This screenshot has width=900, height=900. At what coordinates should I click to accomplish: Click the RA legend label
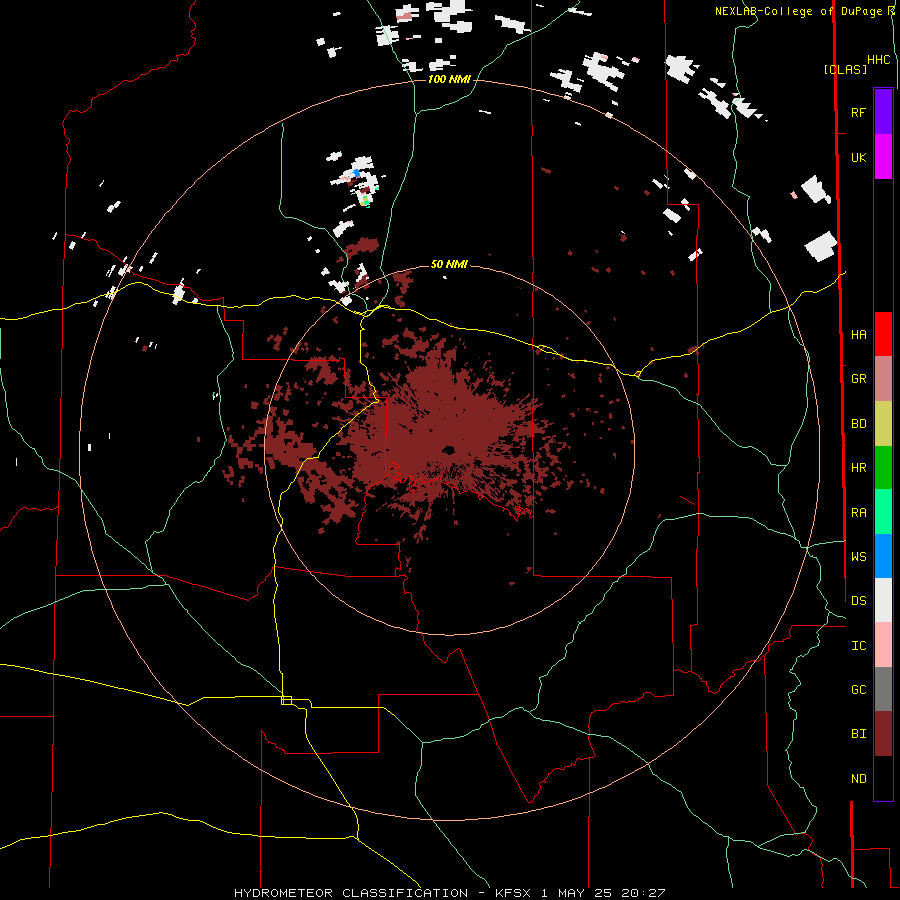(858, 513)
